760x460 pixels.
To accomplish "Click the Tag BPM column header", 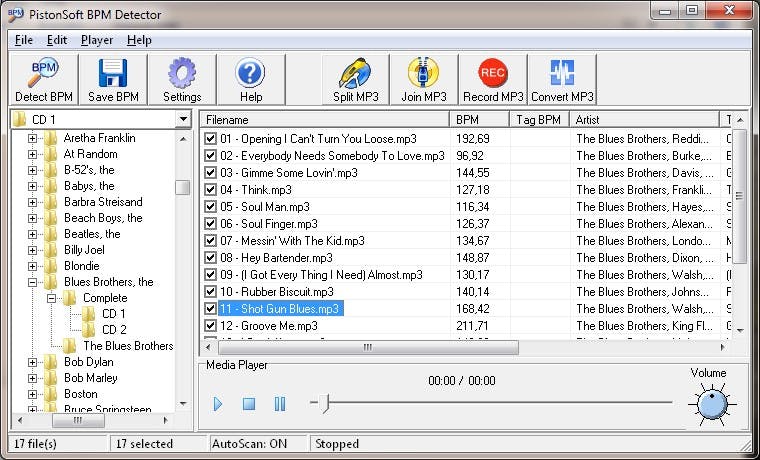I will click(x=539, y=120).
